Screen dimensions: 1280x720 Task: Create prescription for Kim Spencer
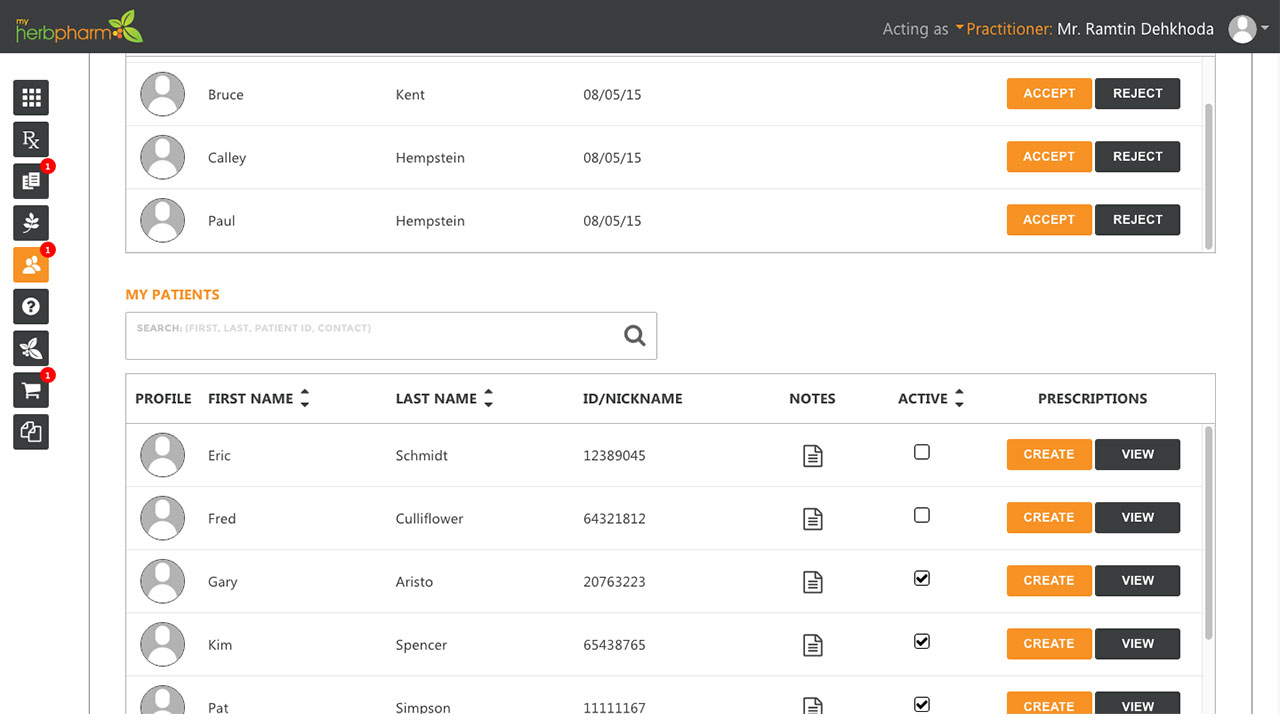pyautogui.click(x=1049, y=643)
